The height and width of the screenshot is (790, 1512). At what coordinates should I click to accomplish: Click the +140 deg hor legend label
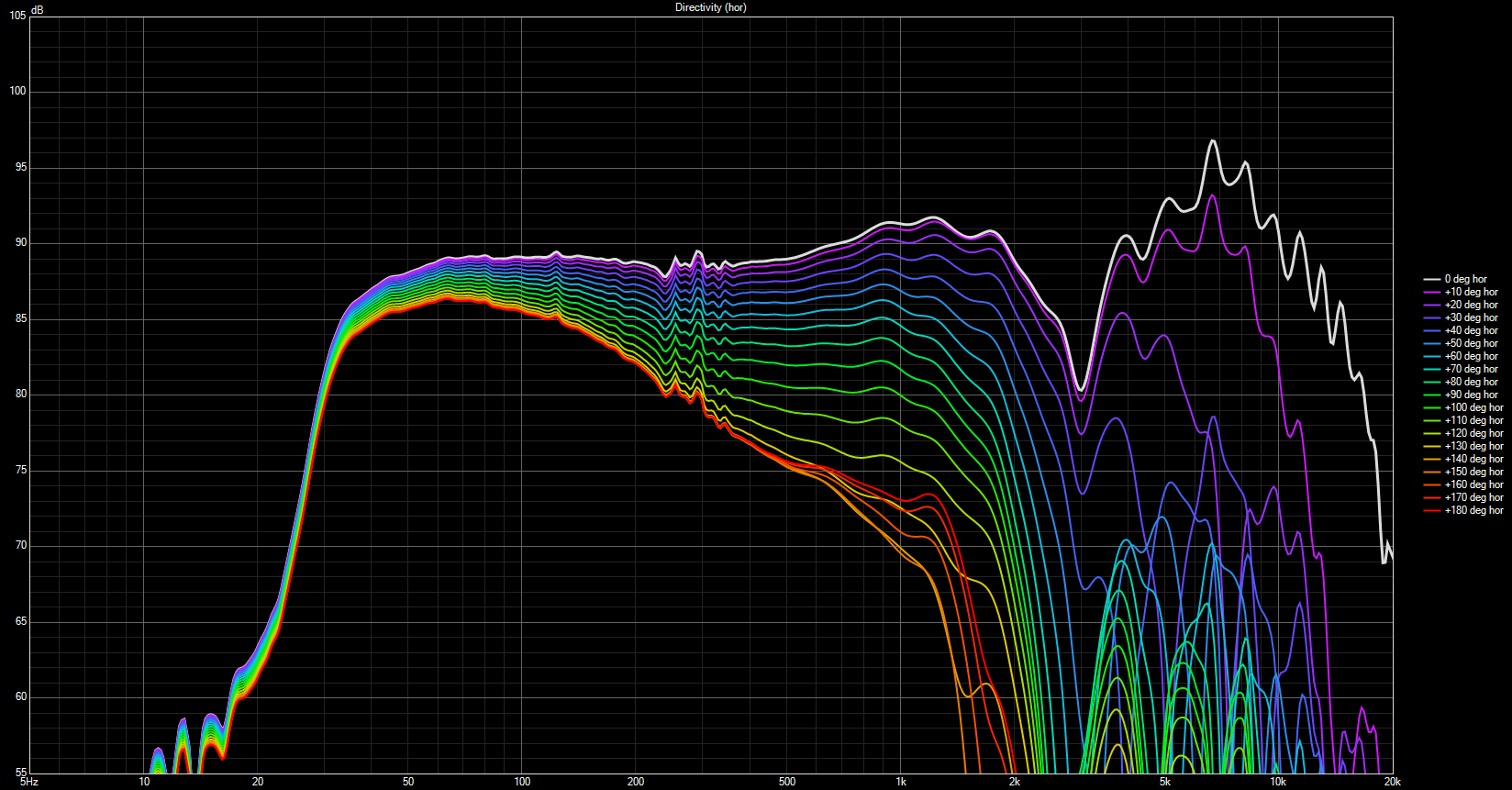point(1473,459)
